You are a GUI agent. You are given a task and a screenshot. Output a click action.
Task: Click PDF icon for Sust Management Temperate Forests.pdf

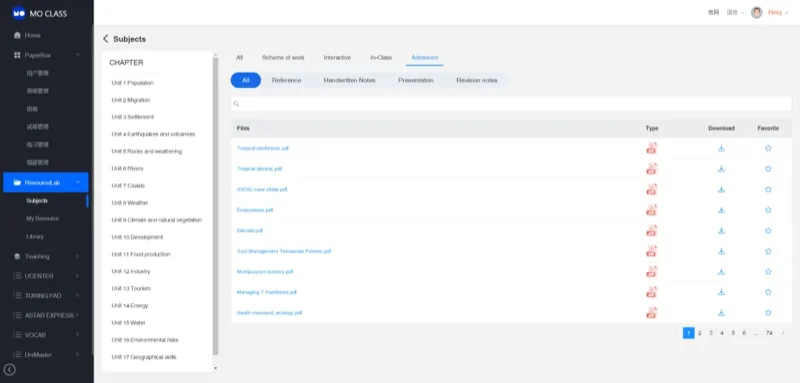pyautogui.click(x=652, y=251)
